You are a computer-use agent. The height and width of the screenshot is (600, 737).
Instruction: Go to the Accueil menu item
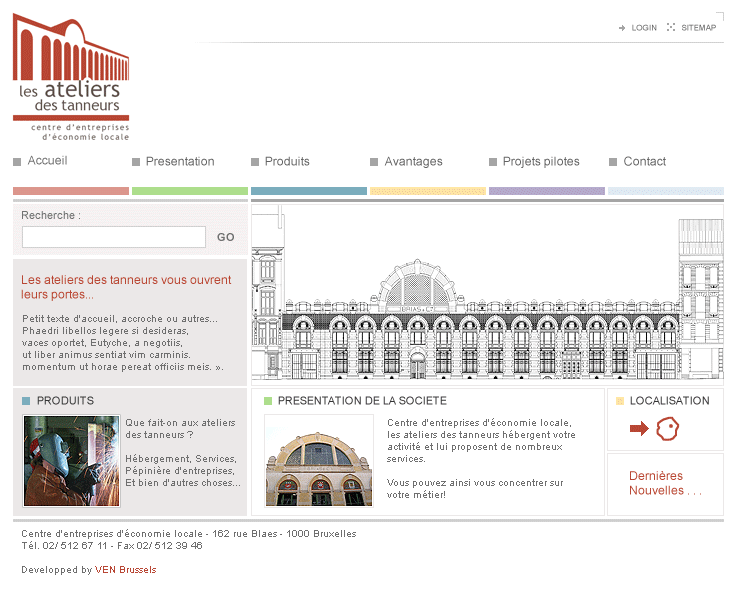(x=47, y=161)
